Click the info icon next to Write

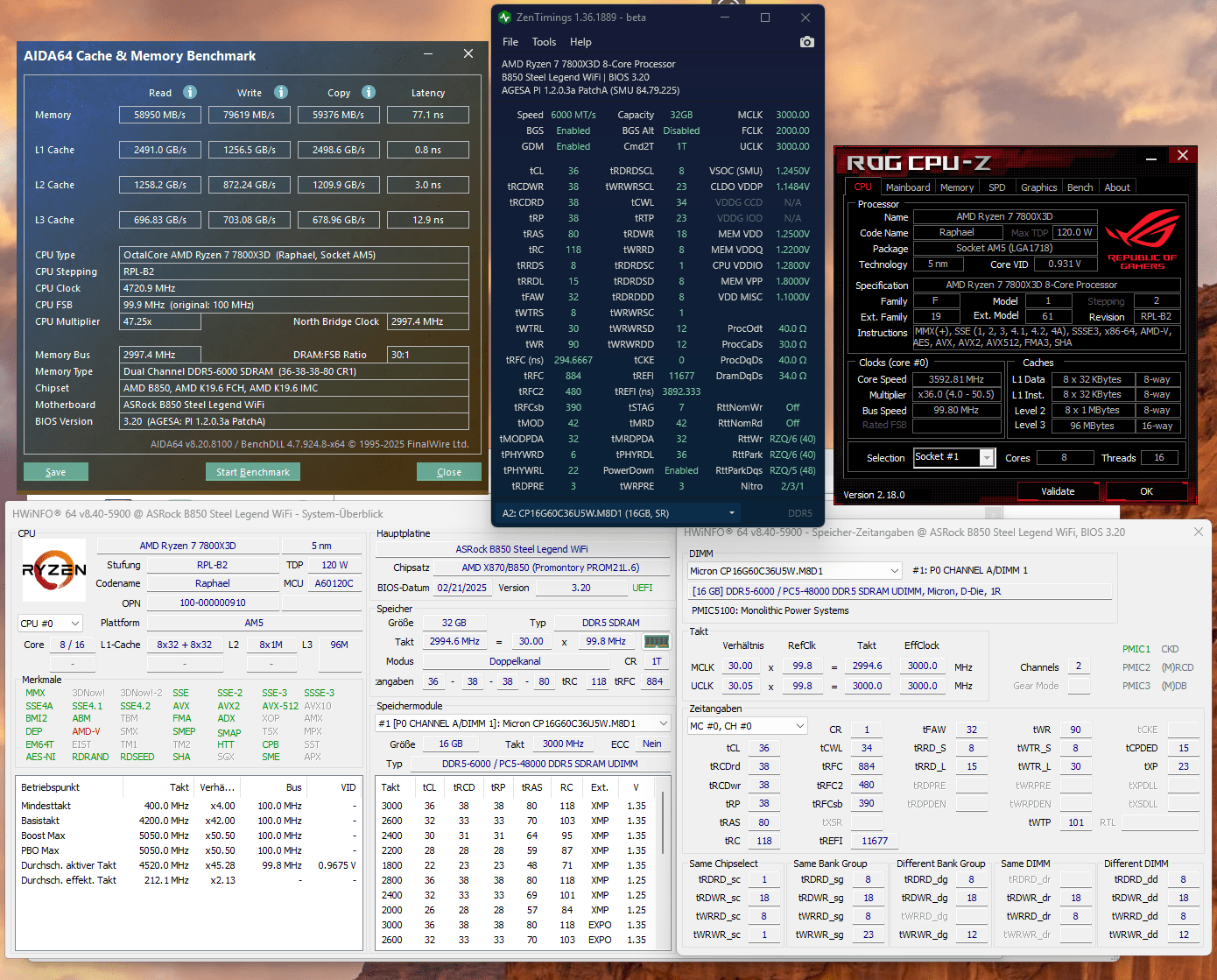click(x=281, y=92)
